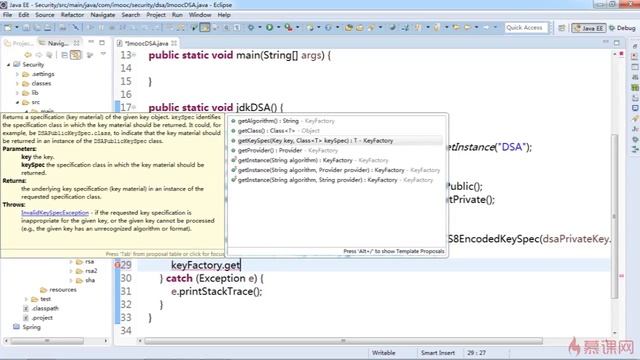This screenshot has height=360, width=640.
Task: Click the Previous Annotation toolbar arrow
Action: click(437, 28)
